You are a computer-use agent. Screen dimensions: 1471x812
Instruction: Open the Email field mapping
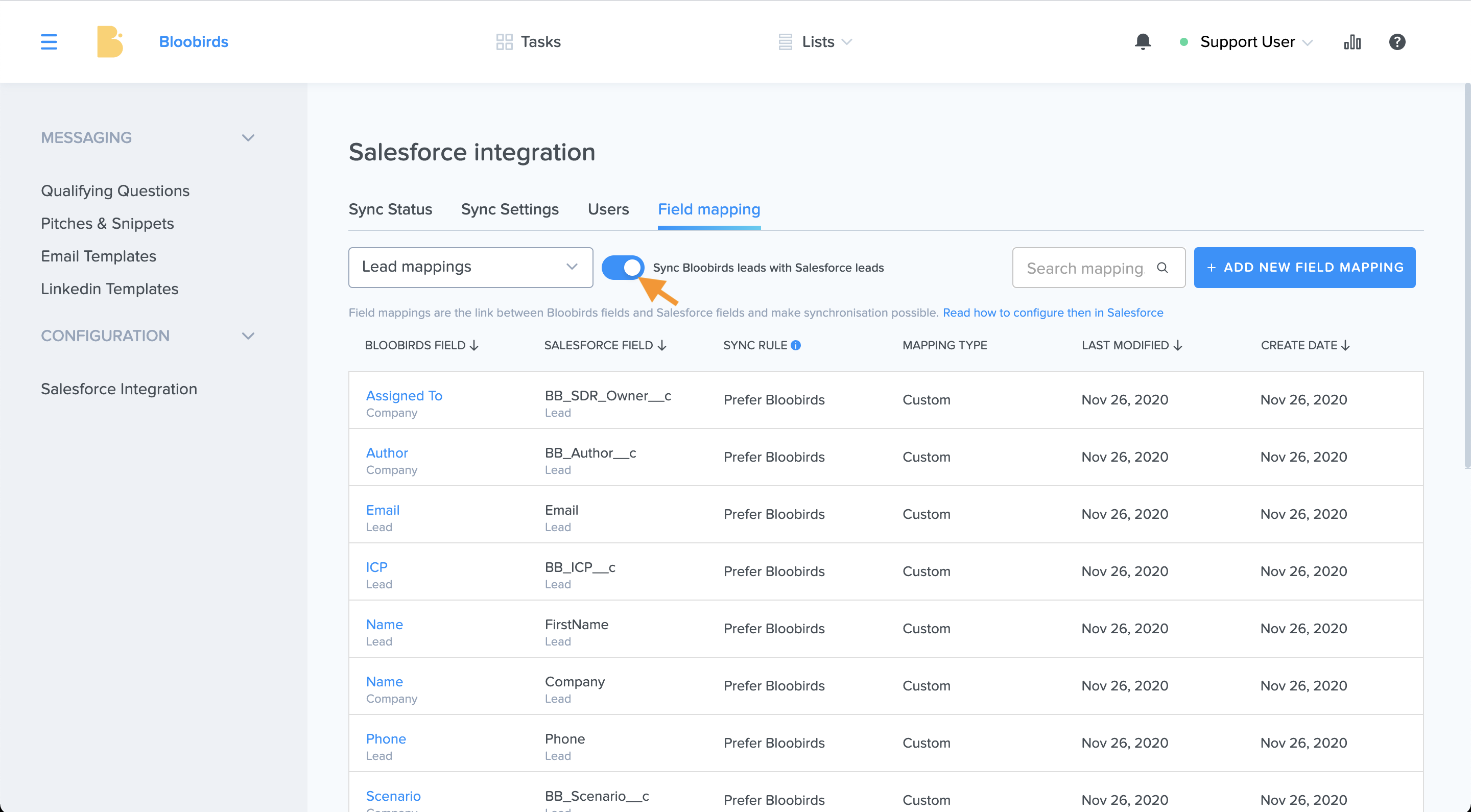click(383, 510)
